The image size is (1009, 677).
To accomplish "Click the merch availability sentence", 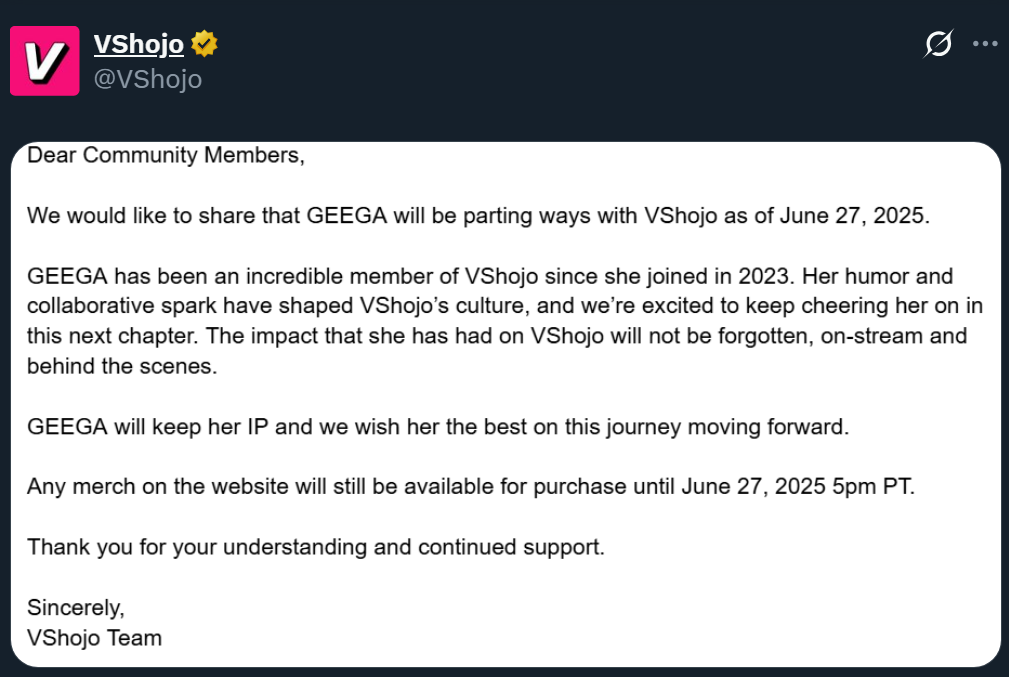I will point(470,487).
